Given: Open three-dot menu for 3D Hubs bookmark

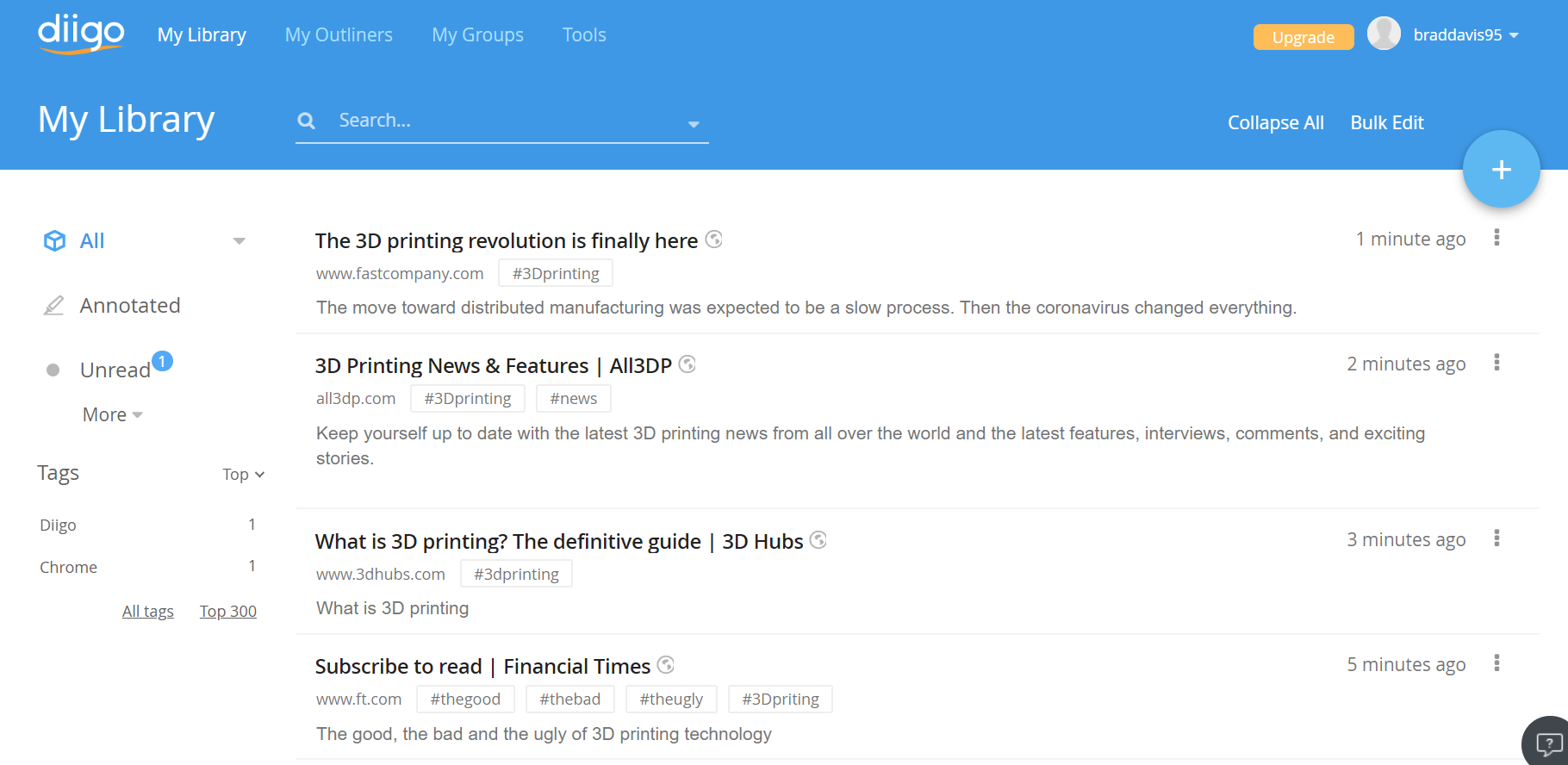Looking at the screenshot, I should tap(1496, 538).
